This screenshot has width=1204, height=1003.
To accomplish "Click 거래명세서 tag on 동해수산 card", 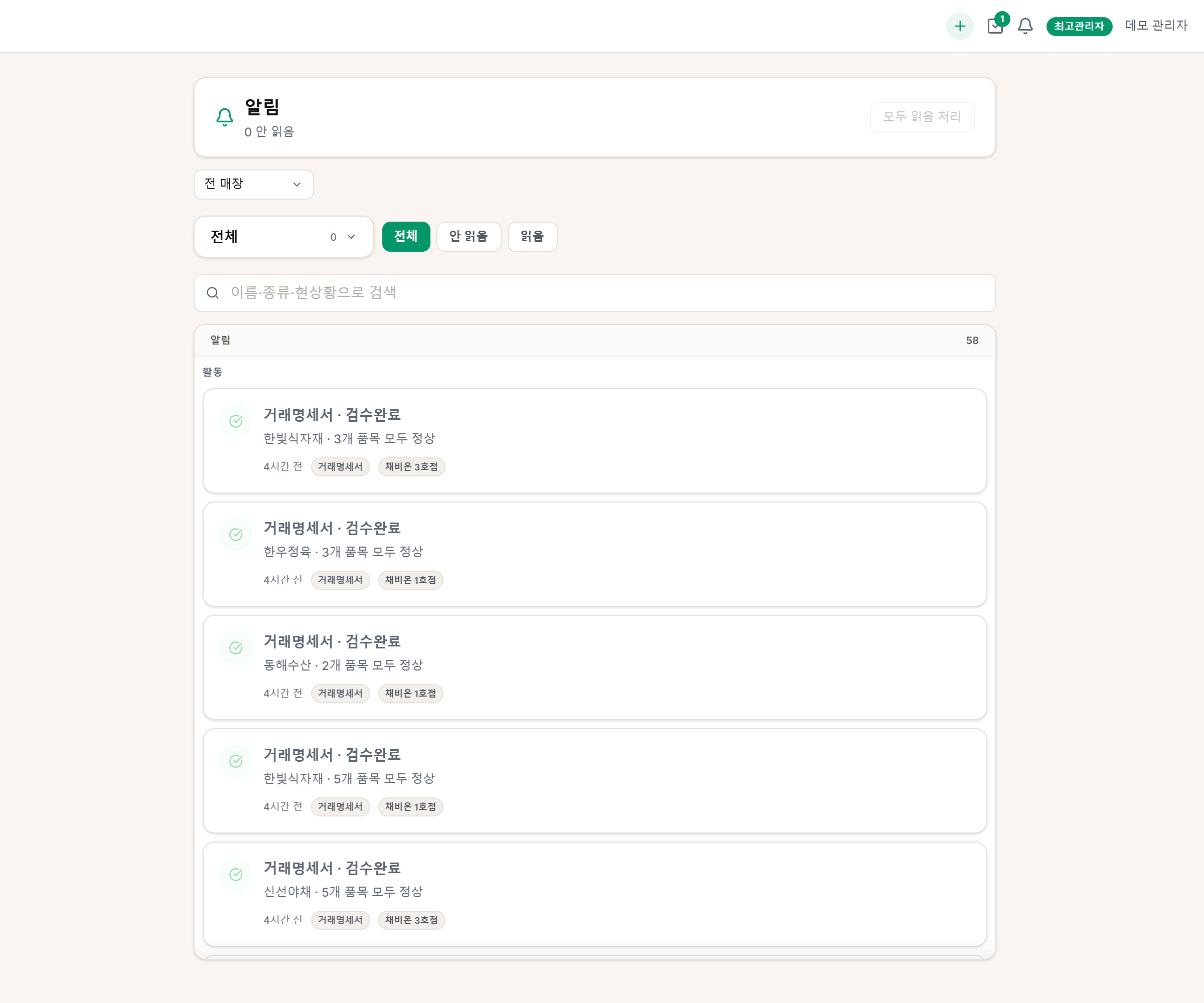I will pos(341,694).
